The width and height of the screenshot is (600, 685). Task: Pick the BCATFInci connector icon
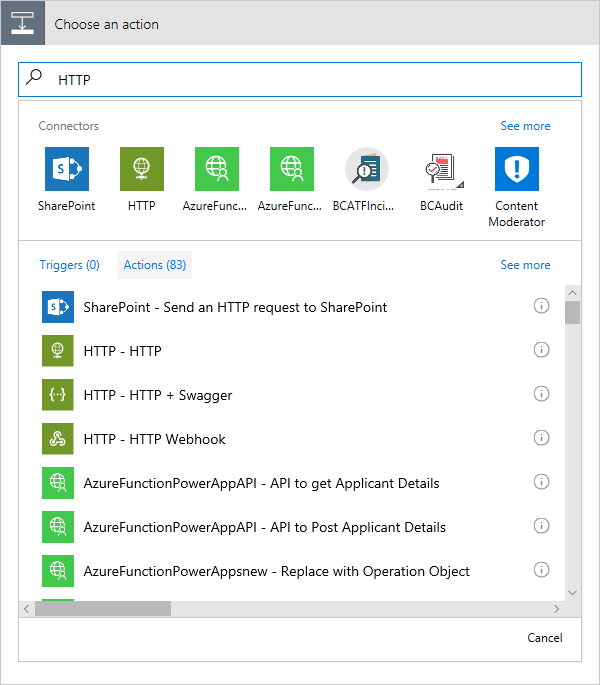point(367,169)
